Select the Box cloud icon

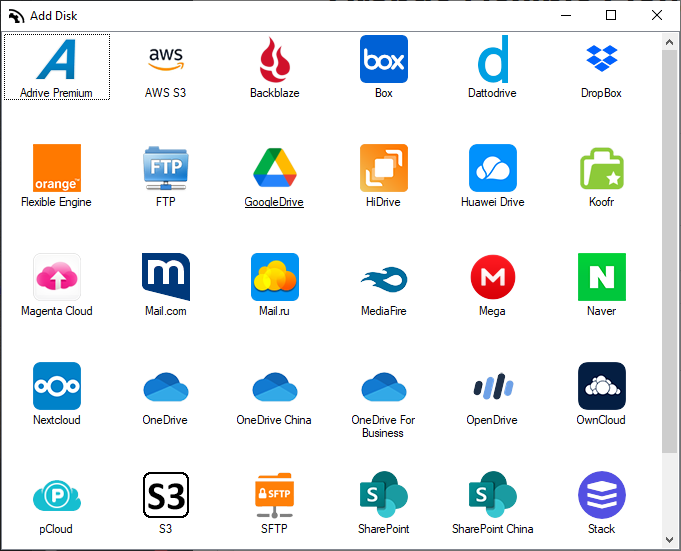[x=383, y=59]
